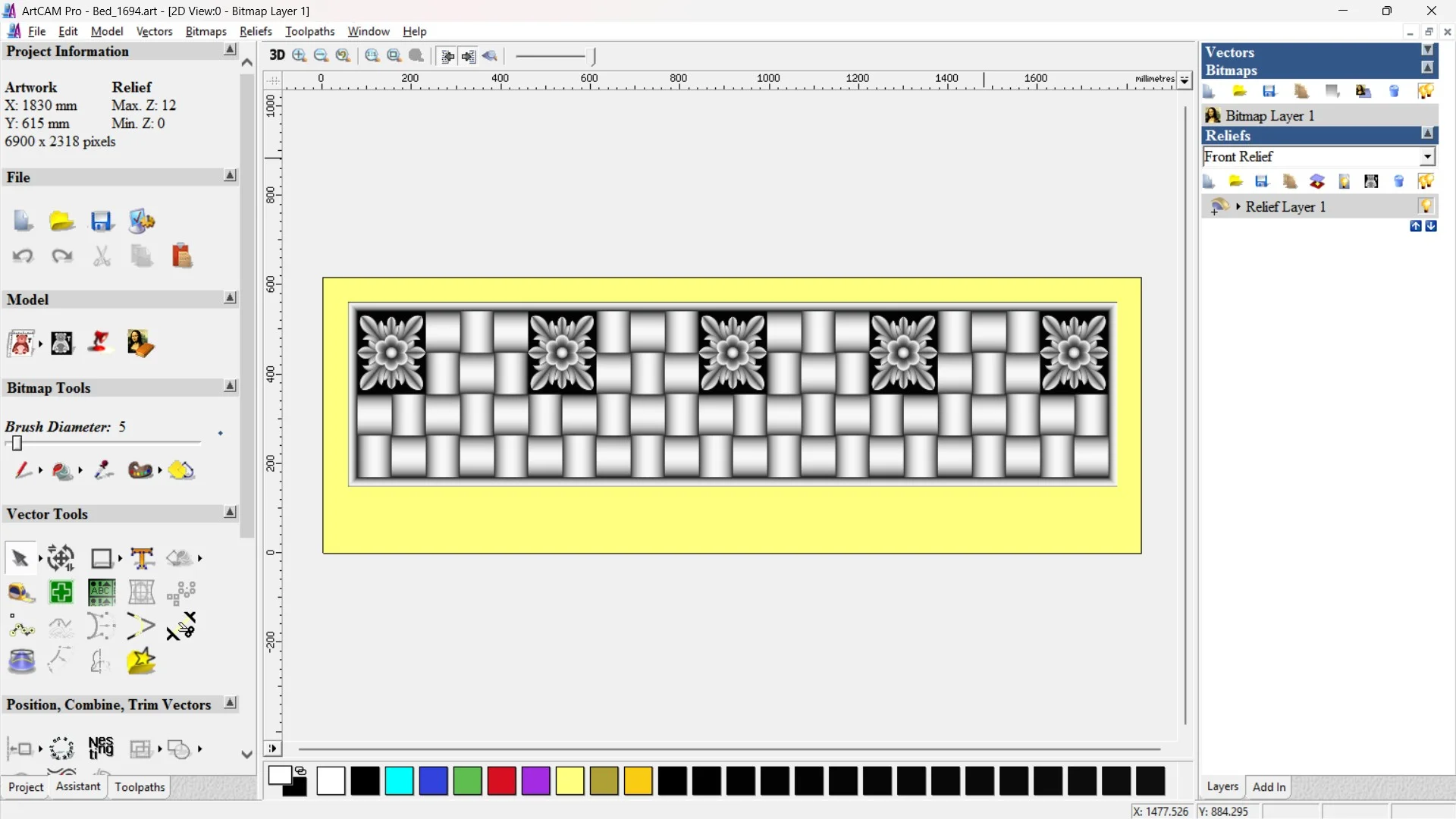Viewport: 1456px width, 819px height.
Task: Expand the Vectors panel section
Action: (x=1427, y=50)
